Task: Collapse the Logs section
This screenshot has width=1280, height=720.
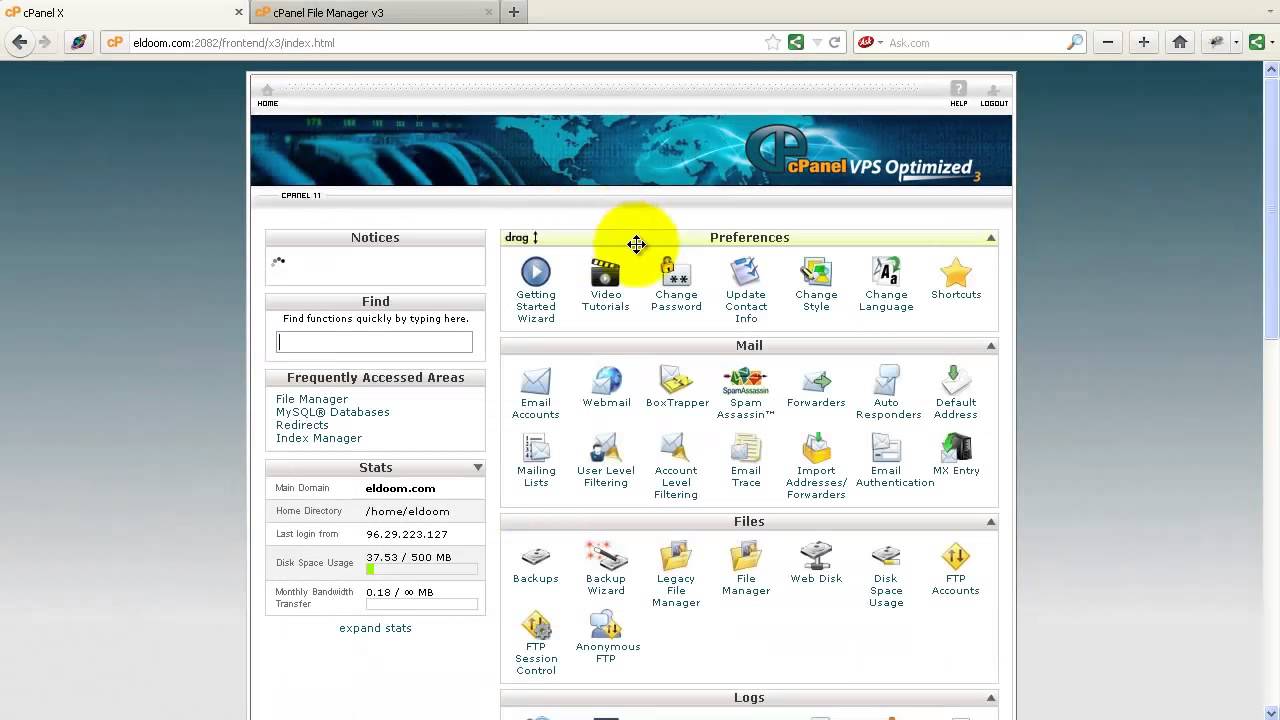Action: pos(991,698)
